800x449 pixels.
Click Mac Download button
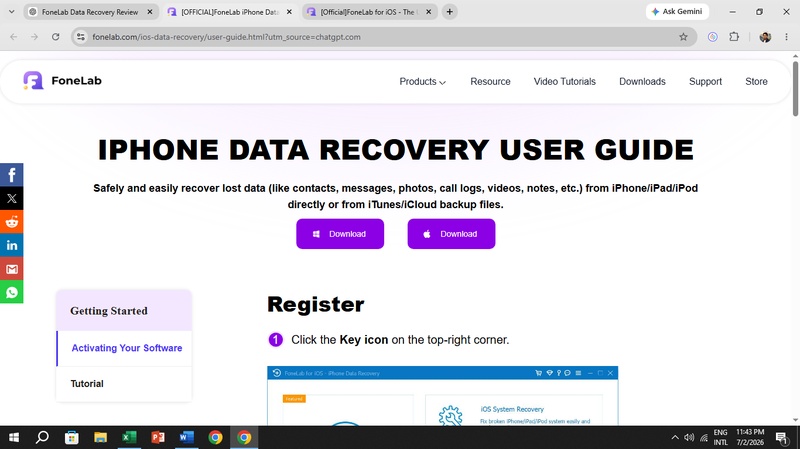(x=451, y=234)
